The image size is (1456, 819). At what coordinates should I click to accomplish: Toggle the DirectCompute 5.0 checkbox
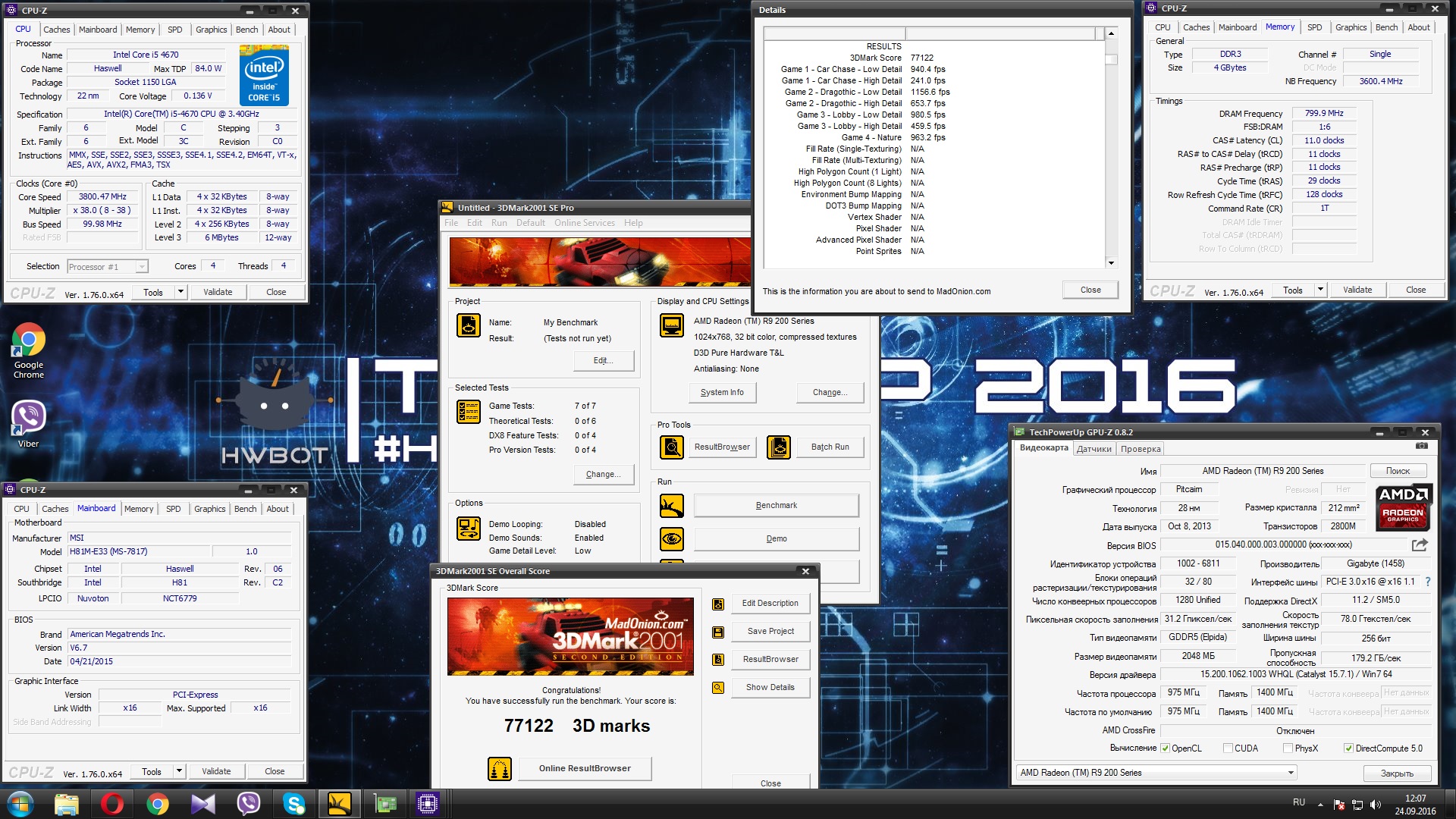tap(1348, 748)
